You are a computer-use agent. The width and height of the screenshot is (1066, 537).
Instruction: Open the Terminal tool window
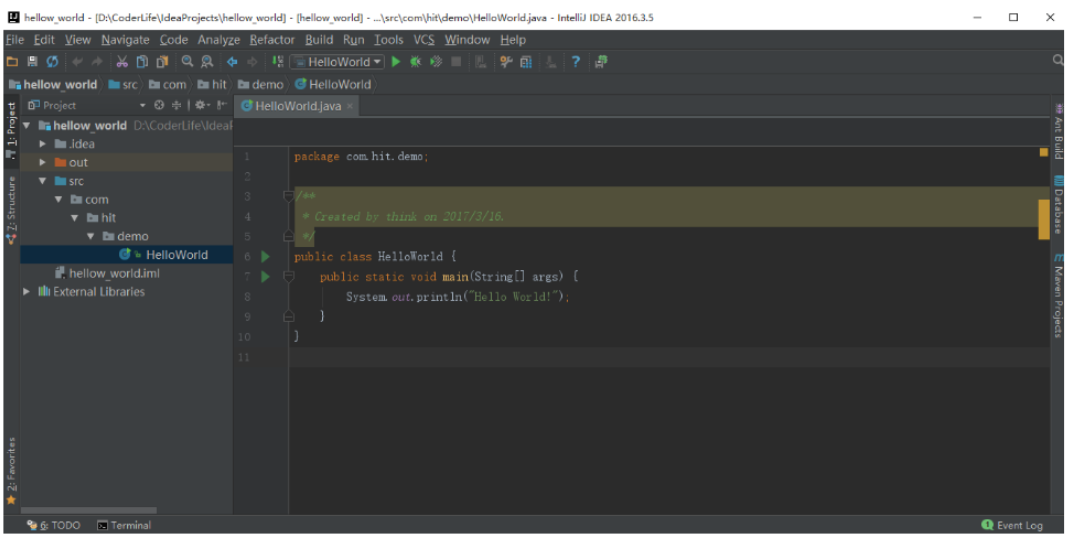124,525
